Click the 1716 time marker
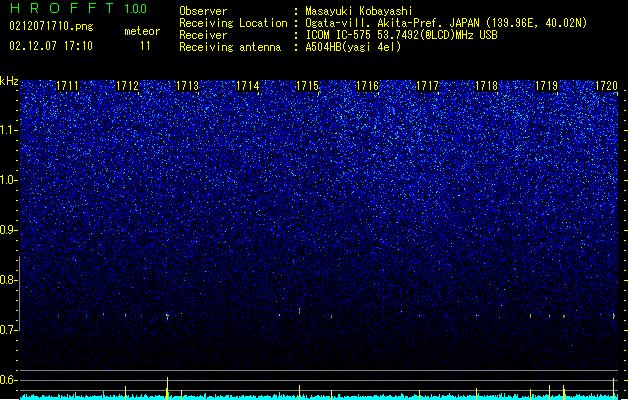This screenshot has width=629, height=400. (367, 86)
